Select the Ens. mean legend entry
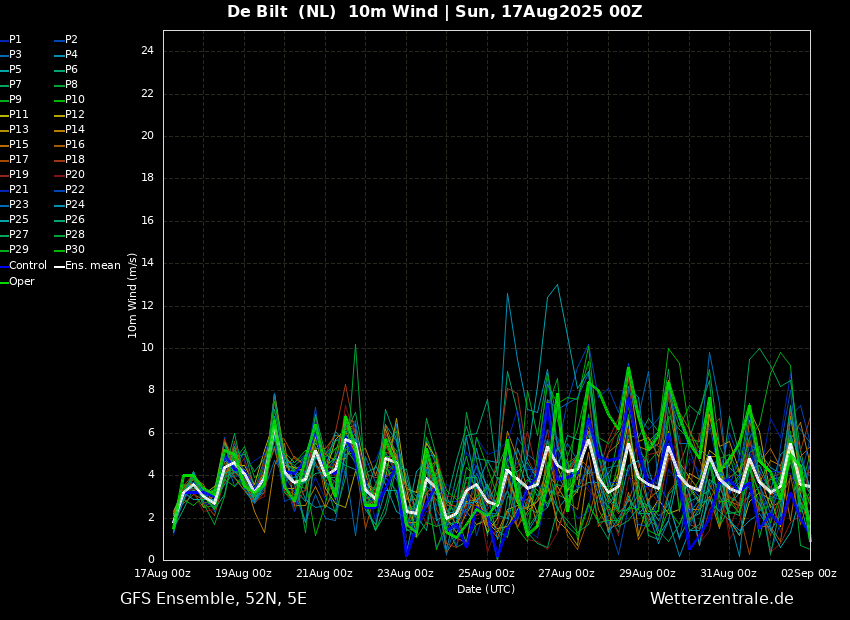 click(x=92, y=266)
